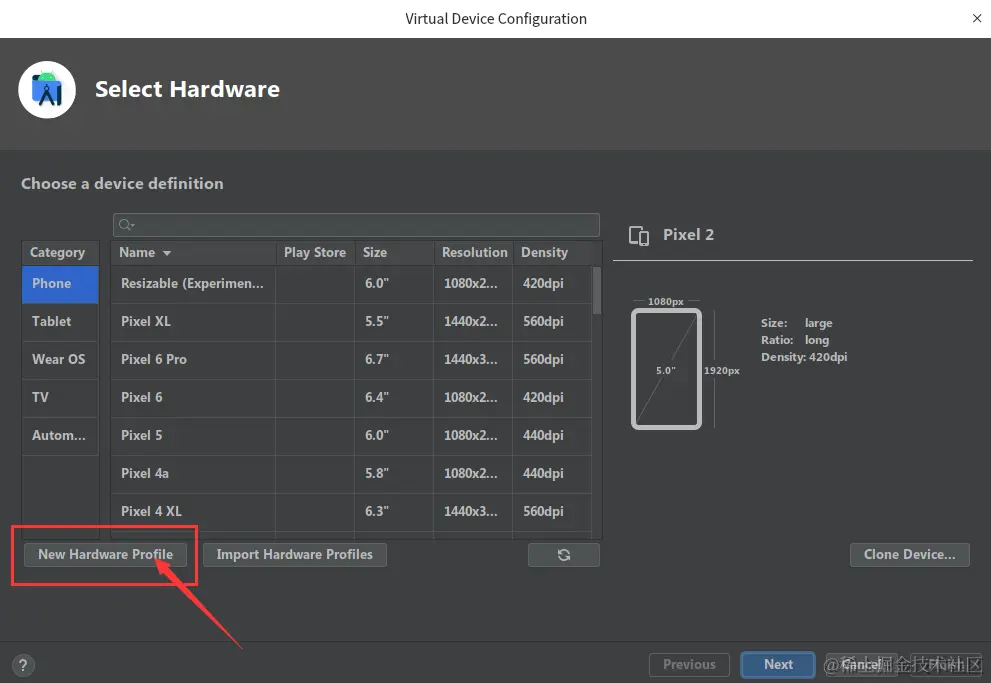Click the device icon beside Pixel 2
Image resolution: width=991 pixels, height=683 pixels.
click(x=638, y=236)
